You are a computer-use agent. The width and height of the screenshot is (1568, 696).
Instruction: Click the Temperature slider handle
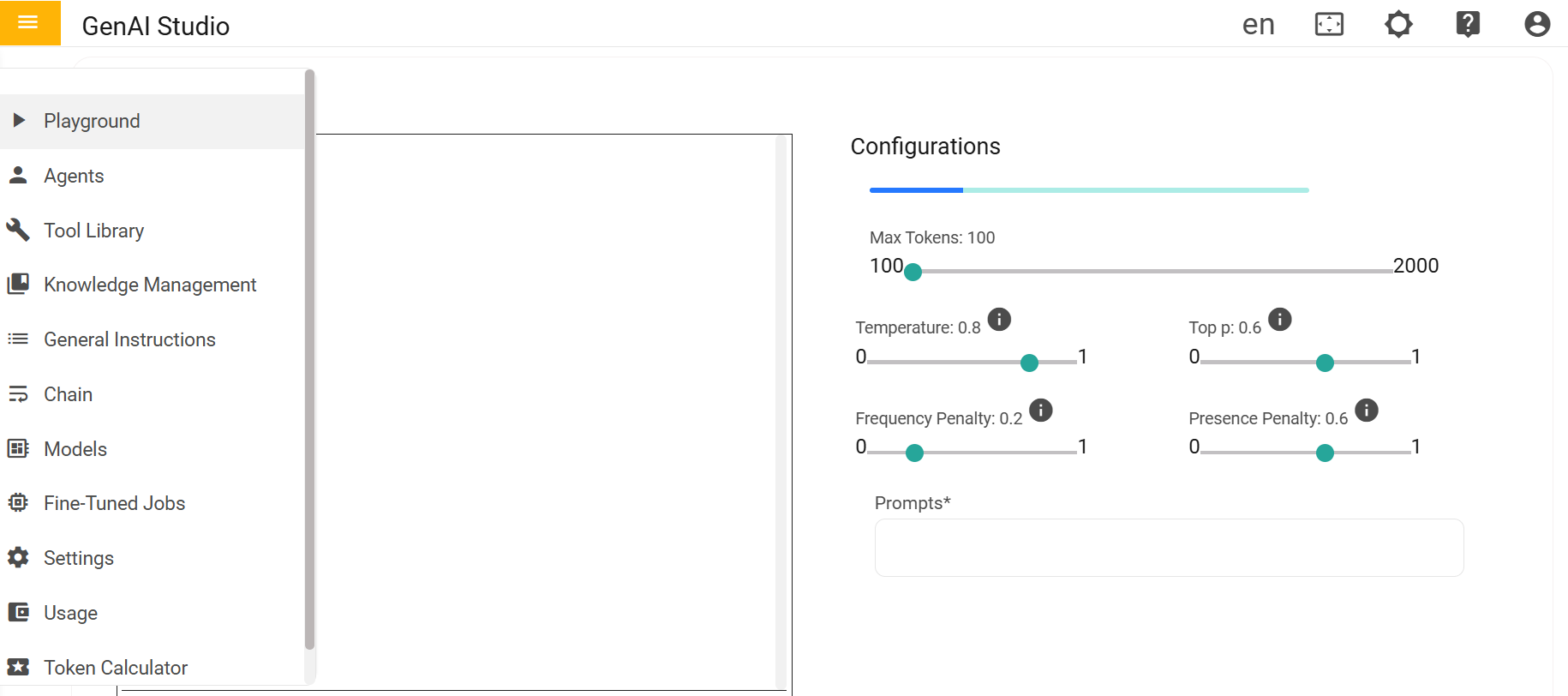point(1030,363)
